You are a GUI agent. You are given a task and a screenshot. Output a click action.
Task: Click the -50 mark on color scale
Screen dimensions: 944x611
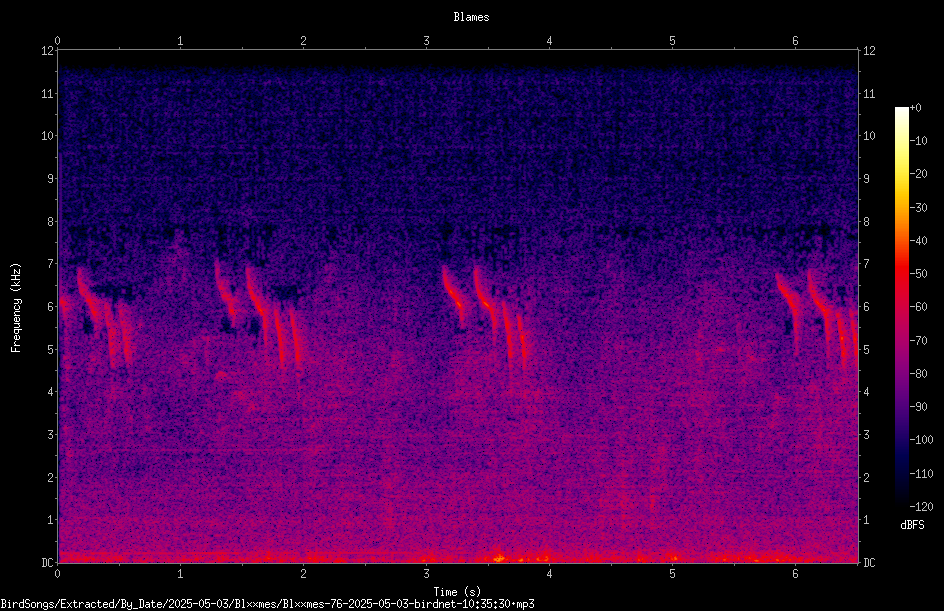point(919,273)
